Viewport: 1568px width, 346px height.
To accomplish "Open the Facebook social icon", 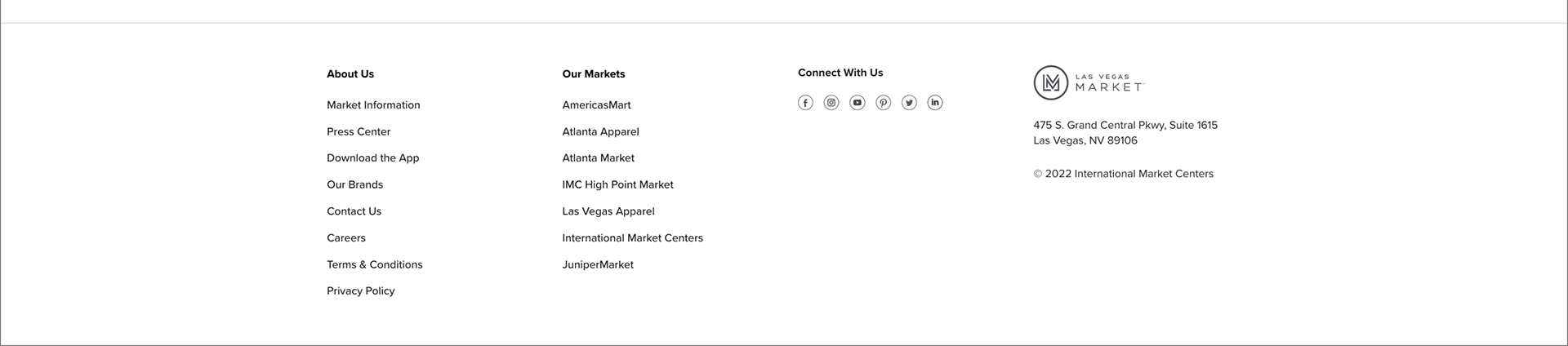I will click(x=805, y=102).
